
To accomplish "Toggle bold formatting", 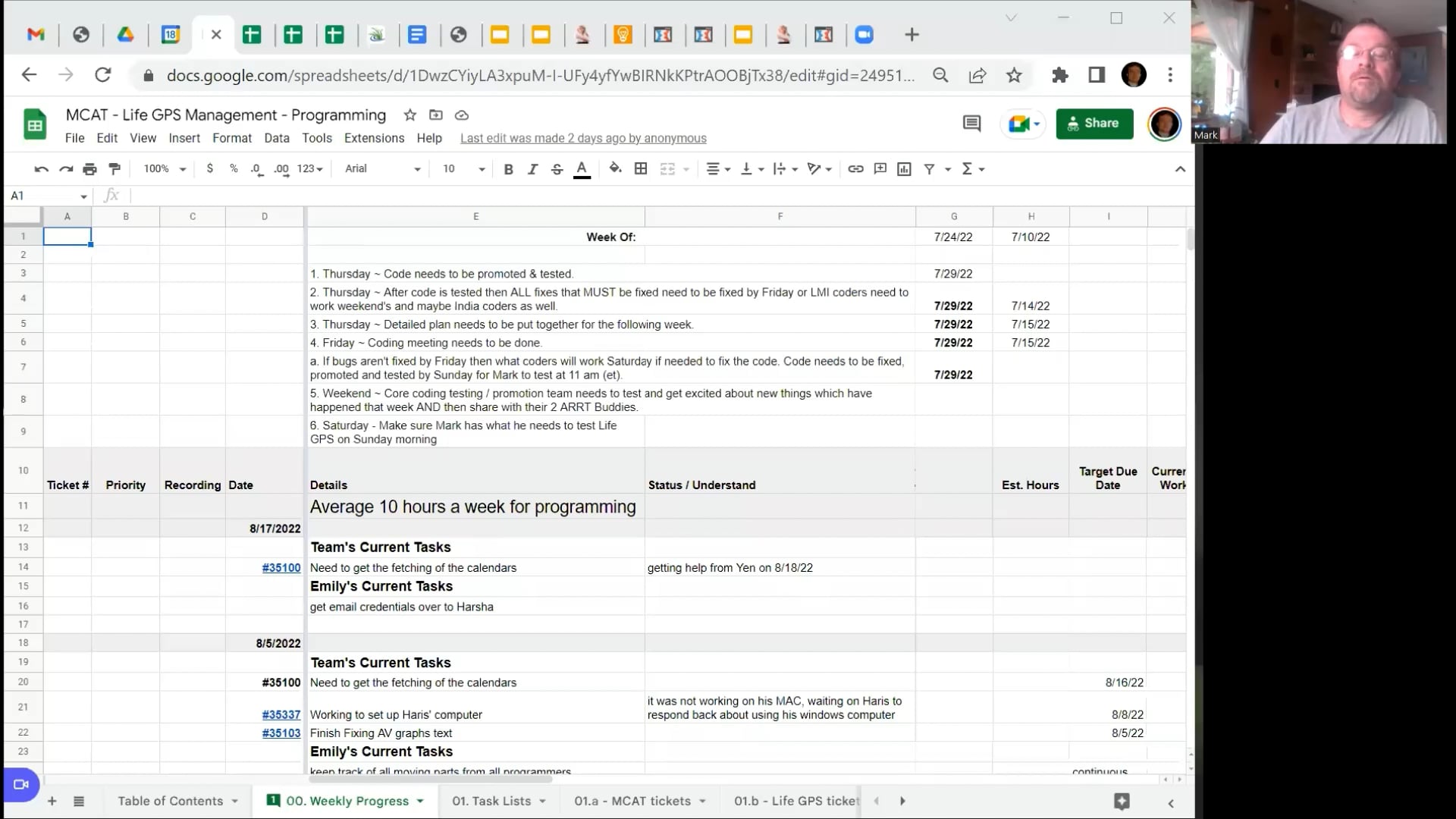I will coord(508,168).
